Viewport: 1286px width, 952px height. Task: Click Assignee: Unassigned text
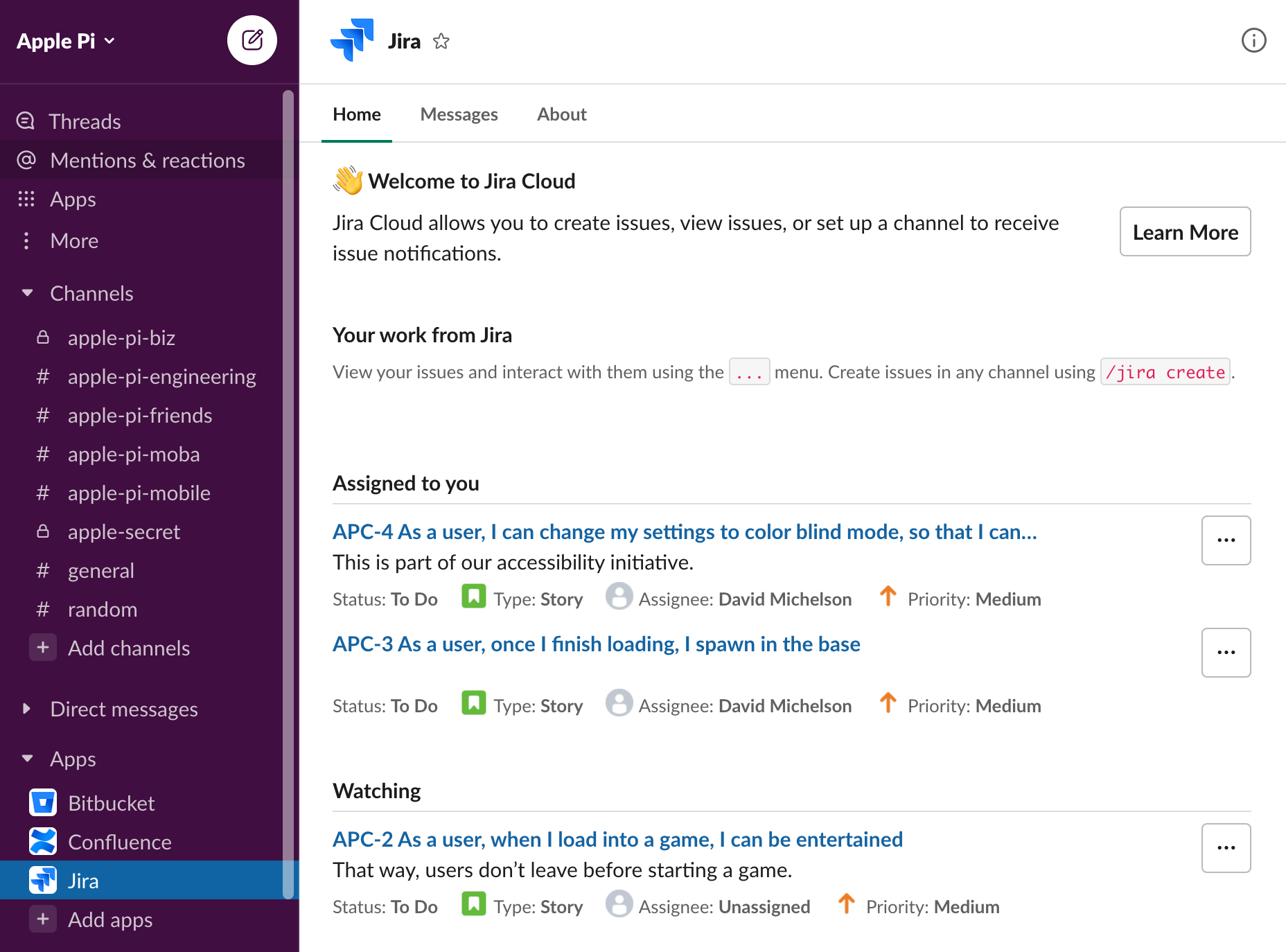pyautogui.click(x=724, y=907)
